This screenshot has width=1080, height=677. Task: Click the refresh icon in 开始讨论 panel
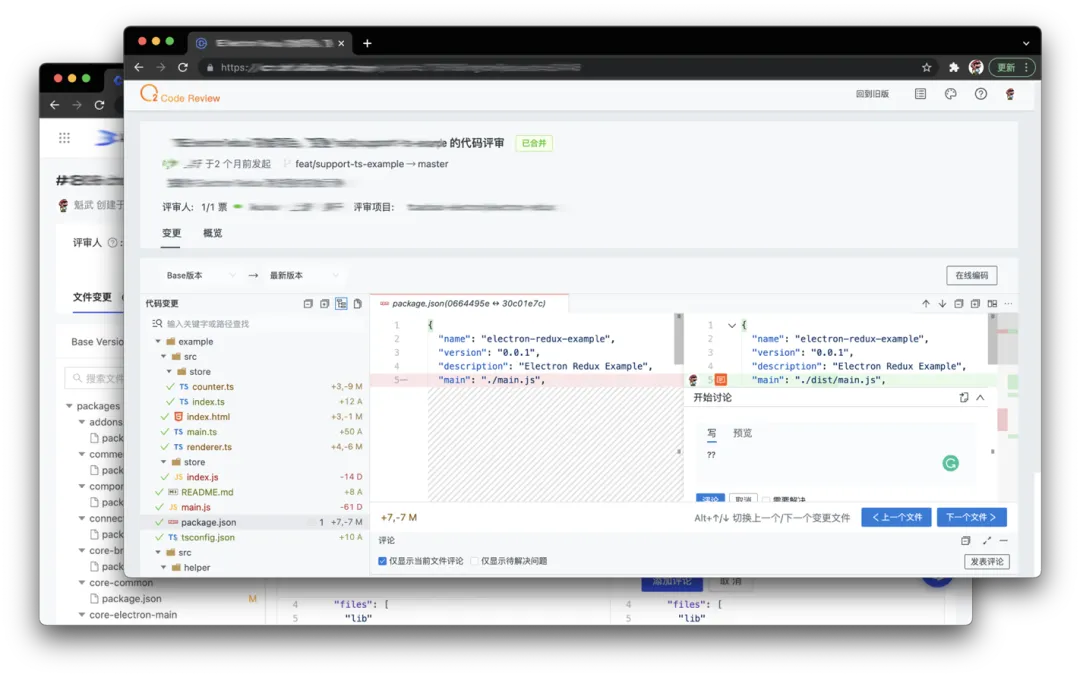click(963, 397)
